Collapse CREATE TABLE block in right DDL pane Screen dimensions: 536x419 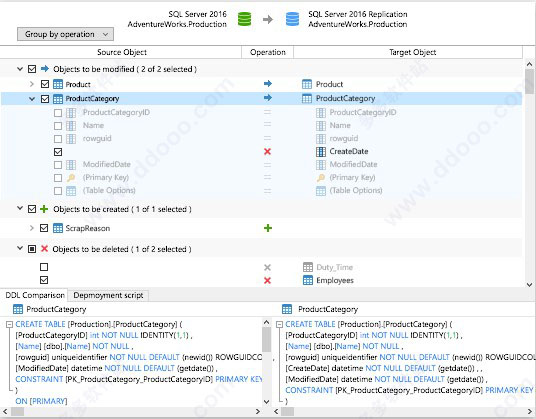click(x=279, y=324)
